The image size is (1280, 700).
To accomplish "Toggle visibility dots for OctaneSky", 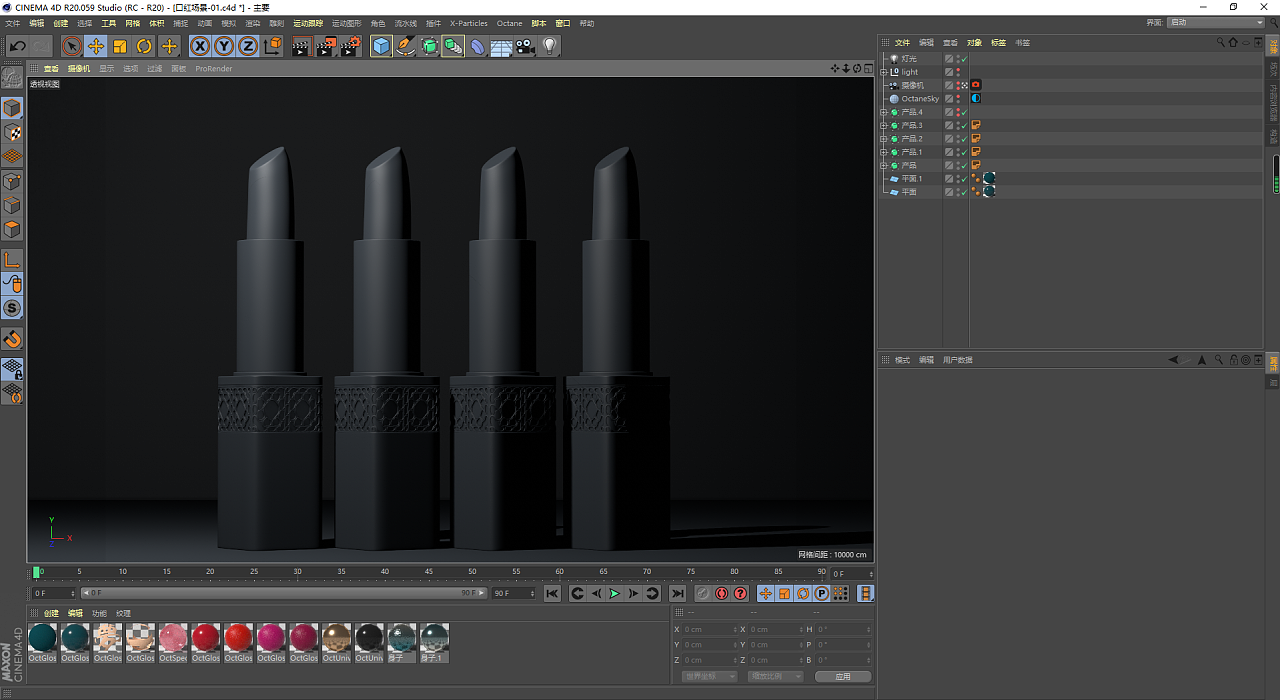I will point(958,99).
